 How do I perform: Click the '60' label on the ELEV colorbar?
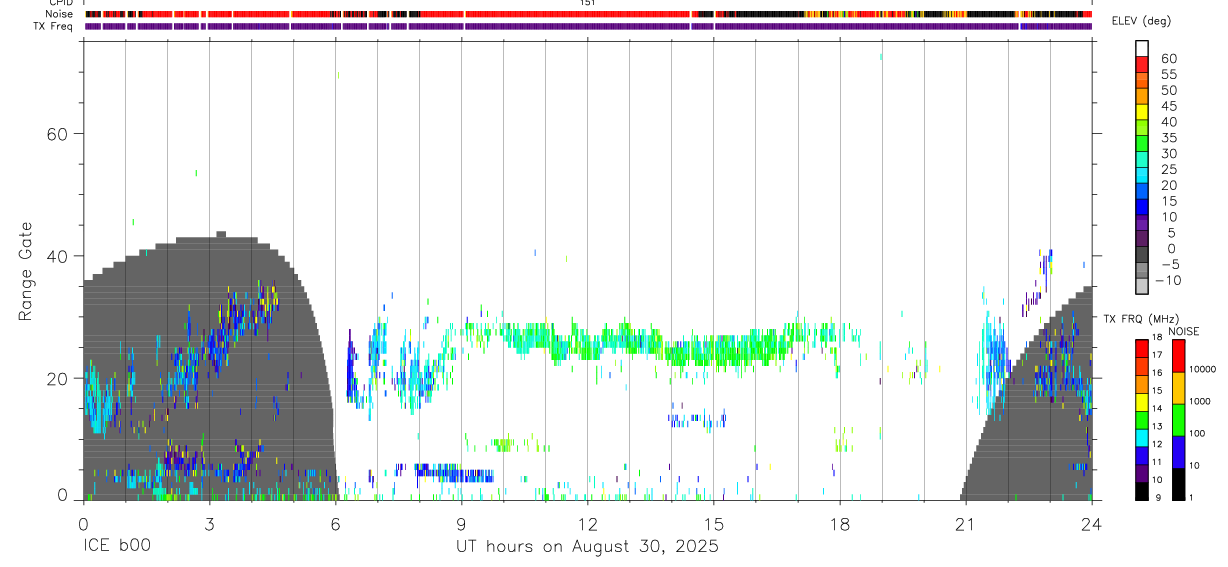[1169, 59]
